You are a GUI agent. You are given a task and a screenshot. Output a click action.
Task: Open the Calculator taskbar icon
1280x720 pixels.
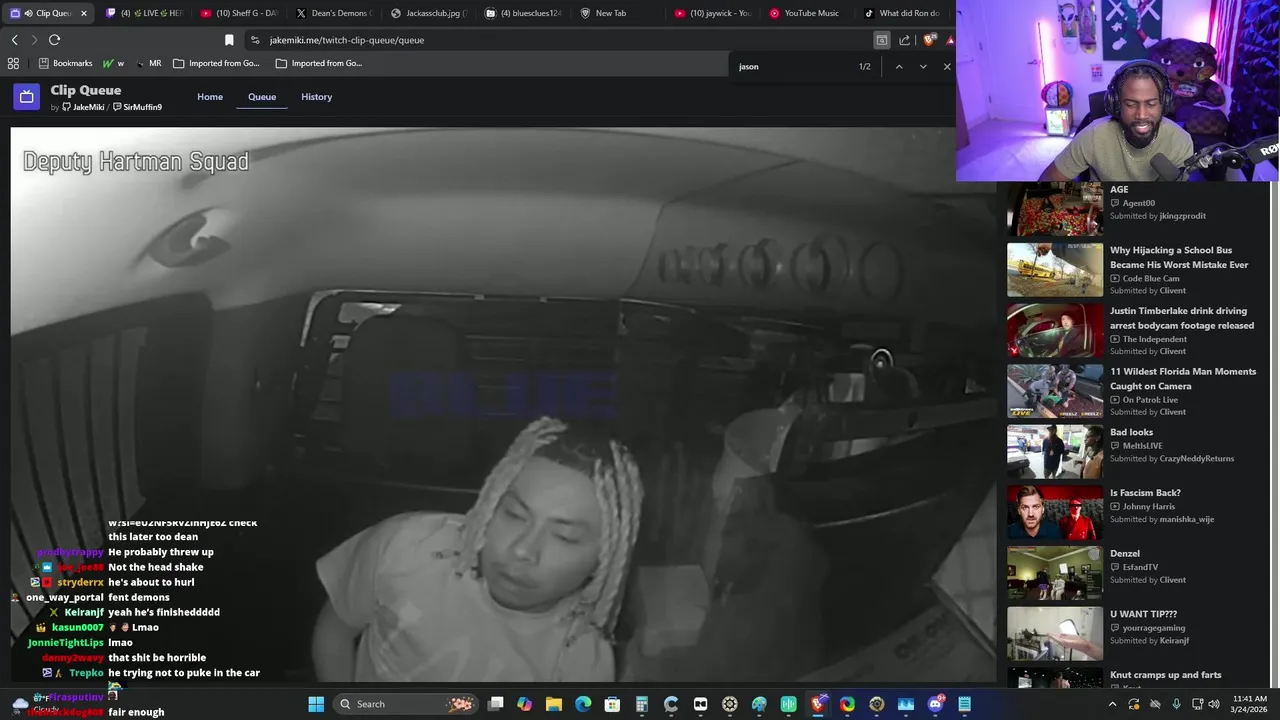click(x=642, y=704)
